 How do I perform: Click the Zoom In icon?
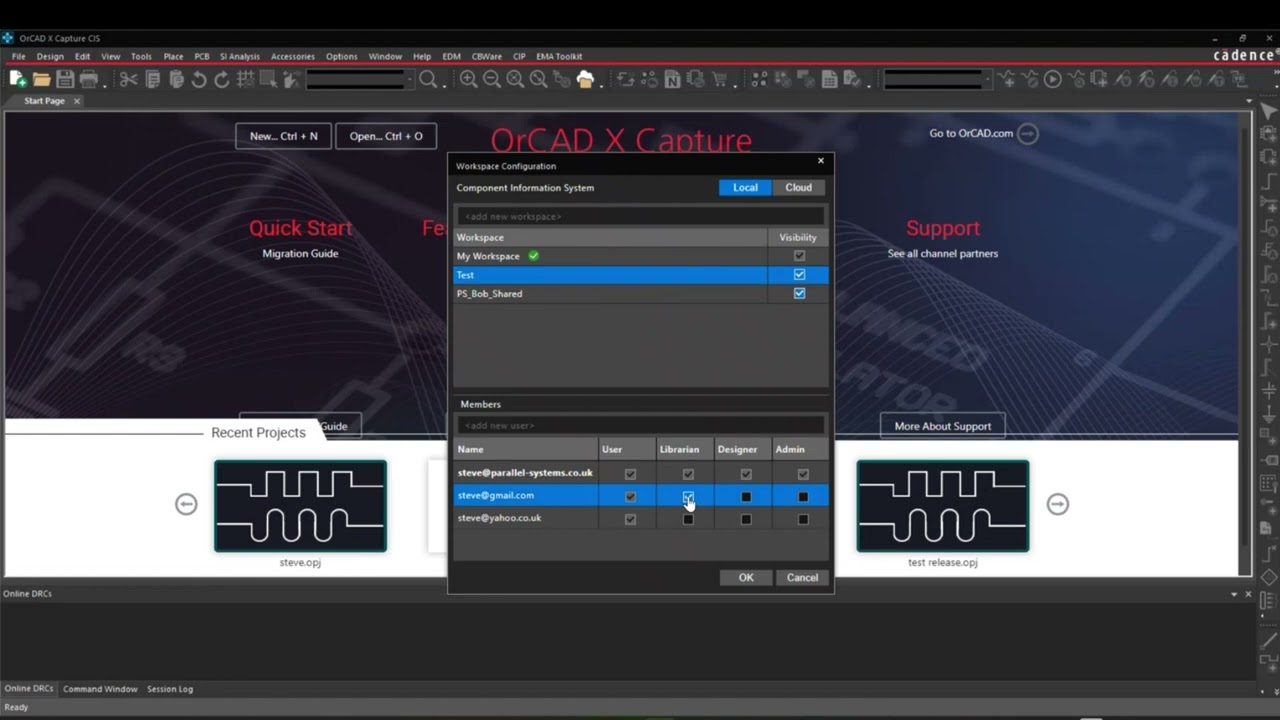tap(468, 79)
